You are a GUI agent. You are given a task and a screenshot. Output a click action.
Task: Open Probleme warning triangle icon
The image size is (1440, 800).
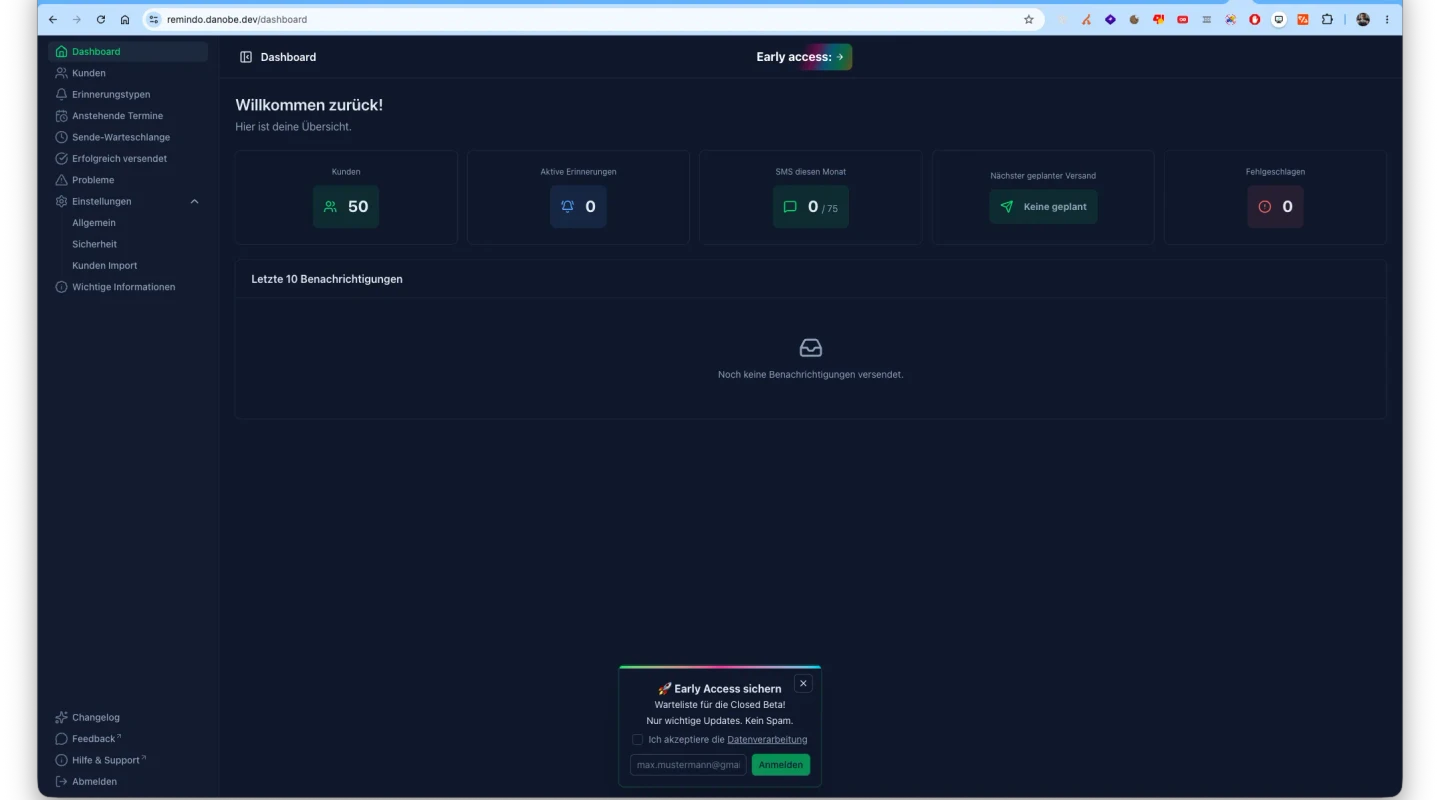pos(62,180)
